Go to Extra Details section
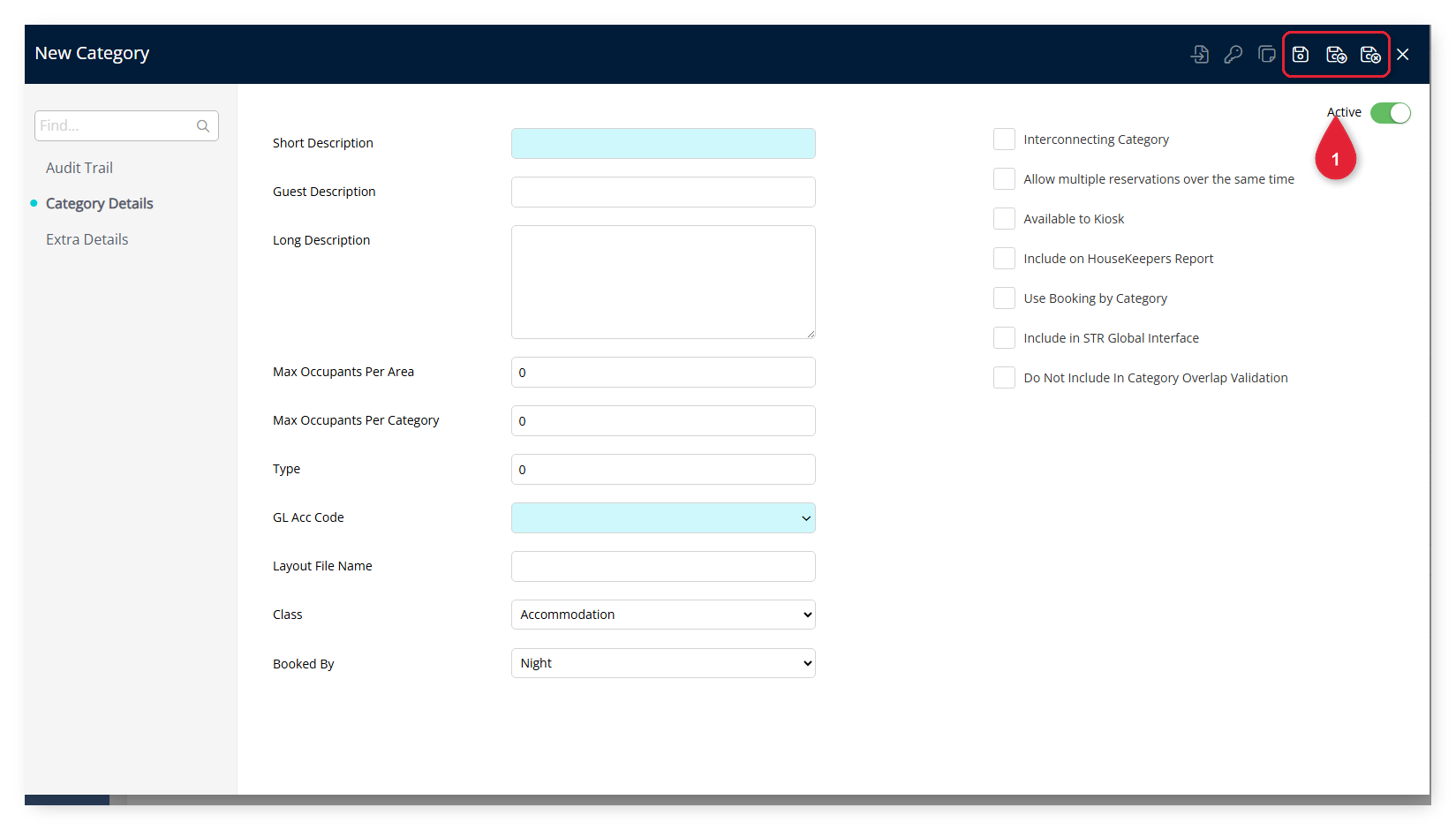Image resolution: width=1456 pixels, height=830 pixels. (87, 239)
